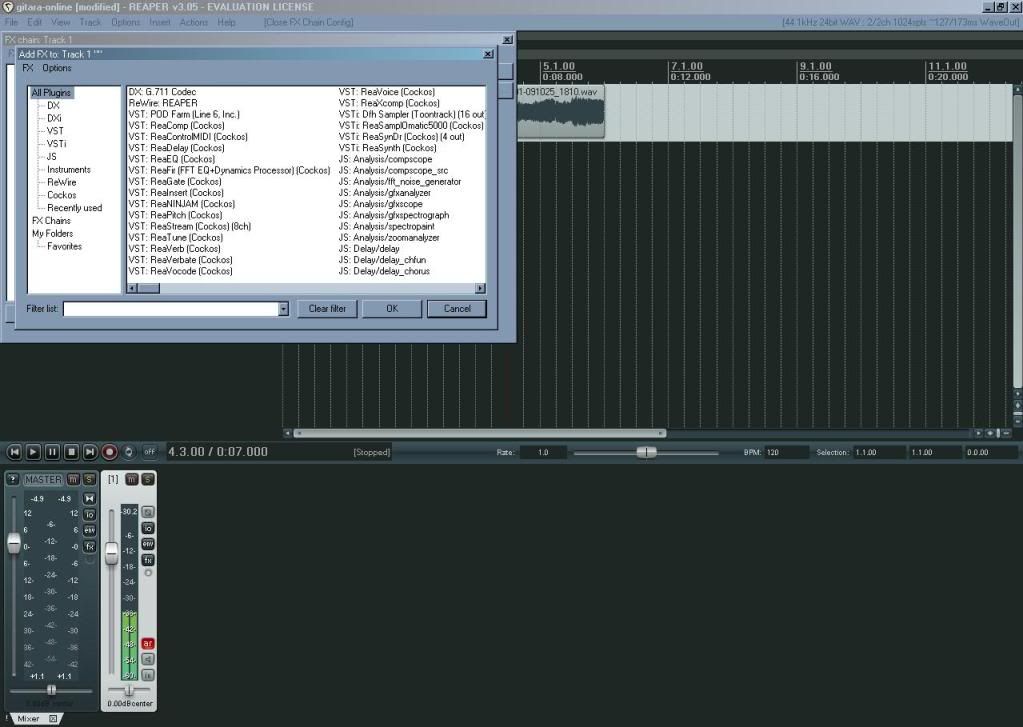Start recording with the red Record button
The image size is (1023, 727).
[x=110, y=452]
